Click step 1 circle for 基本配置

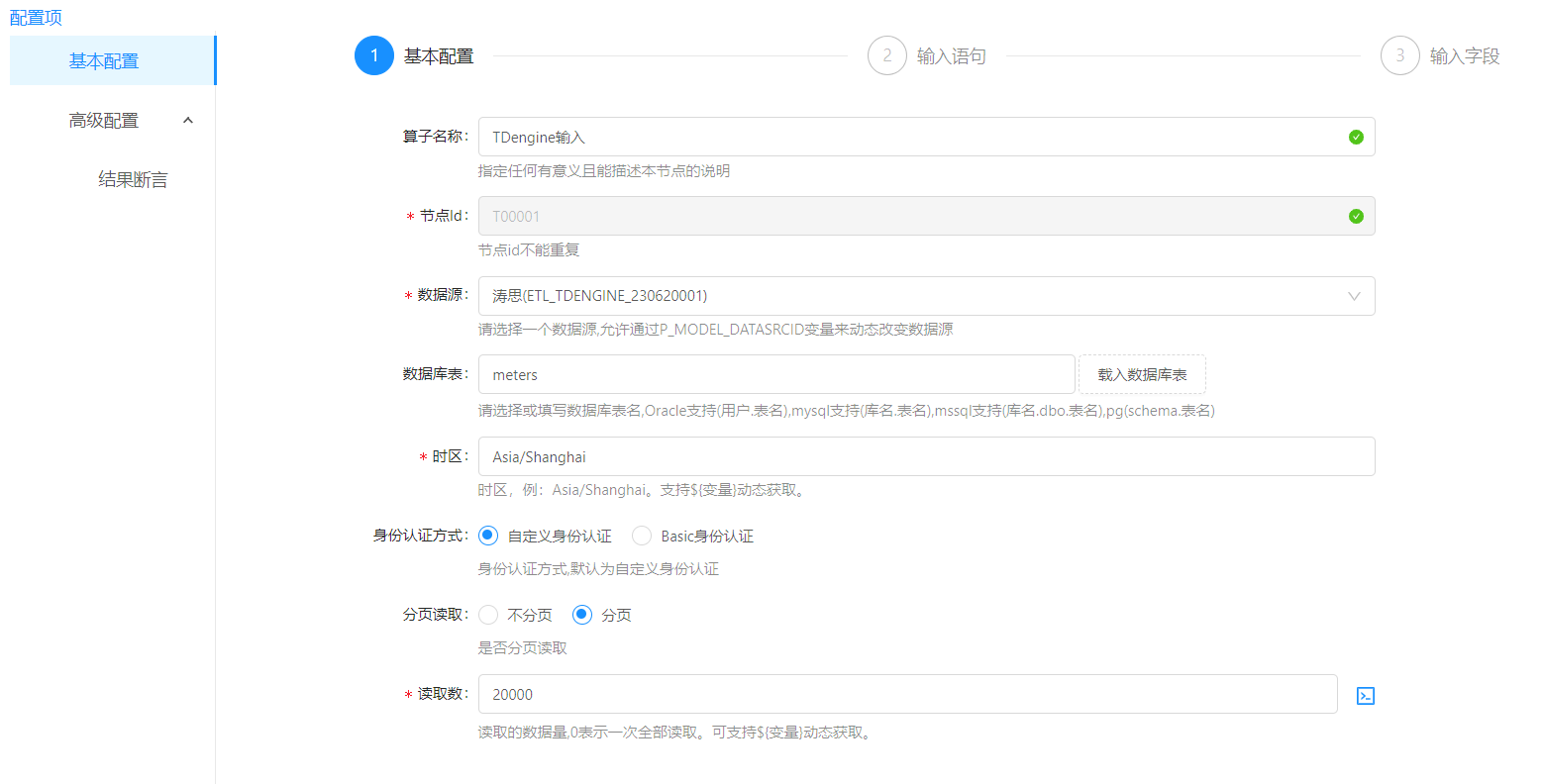point(374,56)
